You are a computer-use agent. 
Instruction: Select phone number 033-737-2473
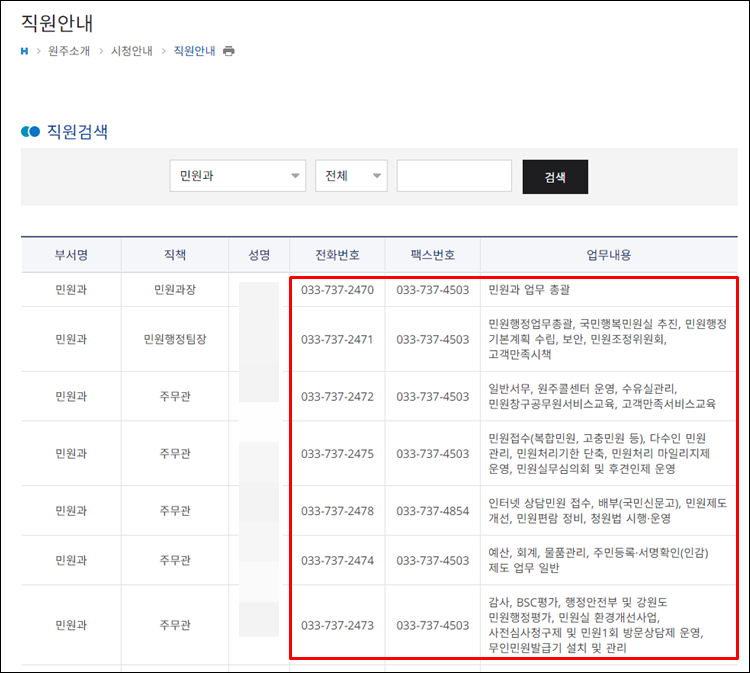click(337, 625)
